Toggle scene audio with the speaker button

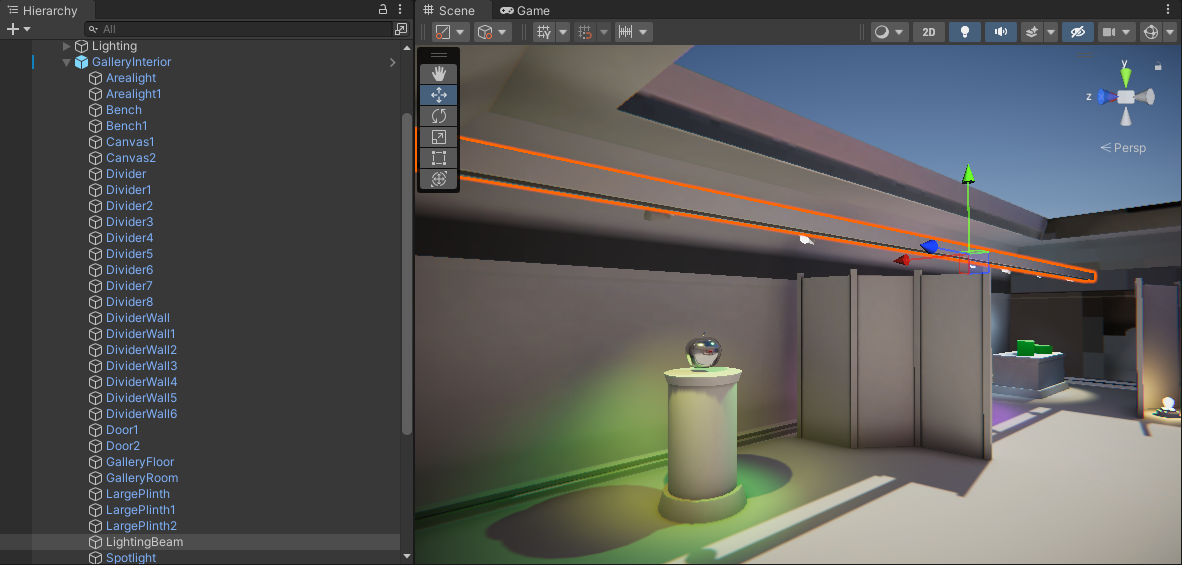1000,32
